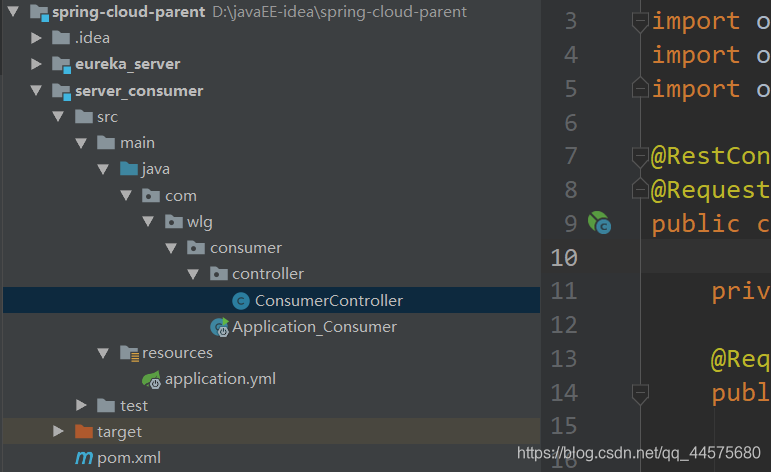Image resolution: width=771 pixels, height=472 pixels.
Task: Expand the test folder
Action: 82,405
